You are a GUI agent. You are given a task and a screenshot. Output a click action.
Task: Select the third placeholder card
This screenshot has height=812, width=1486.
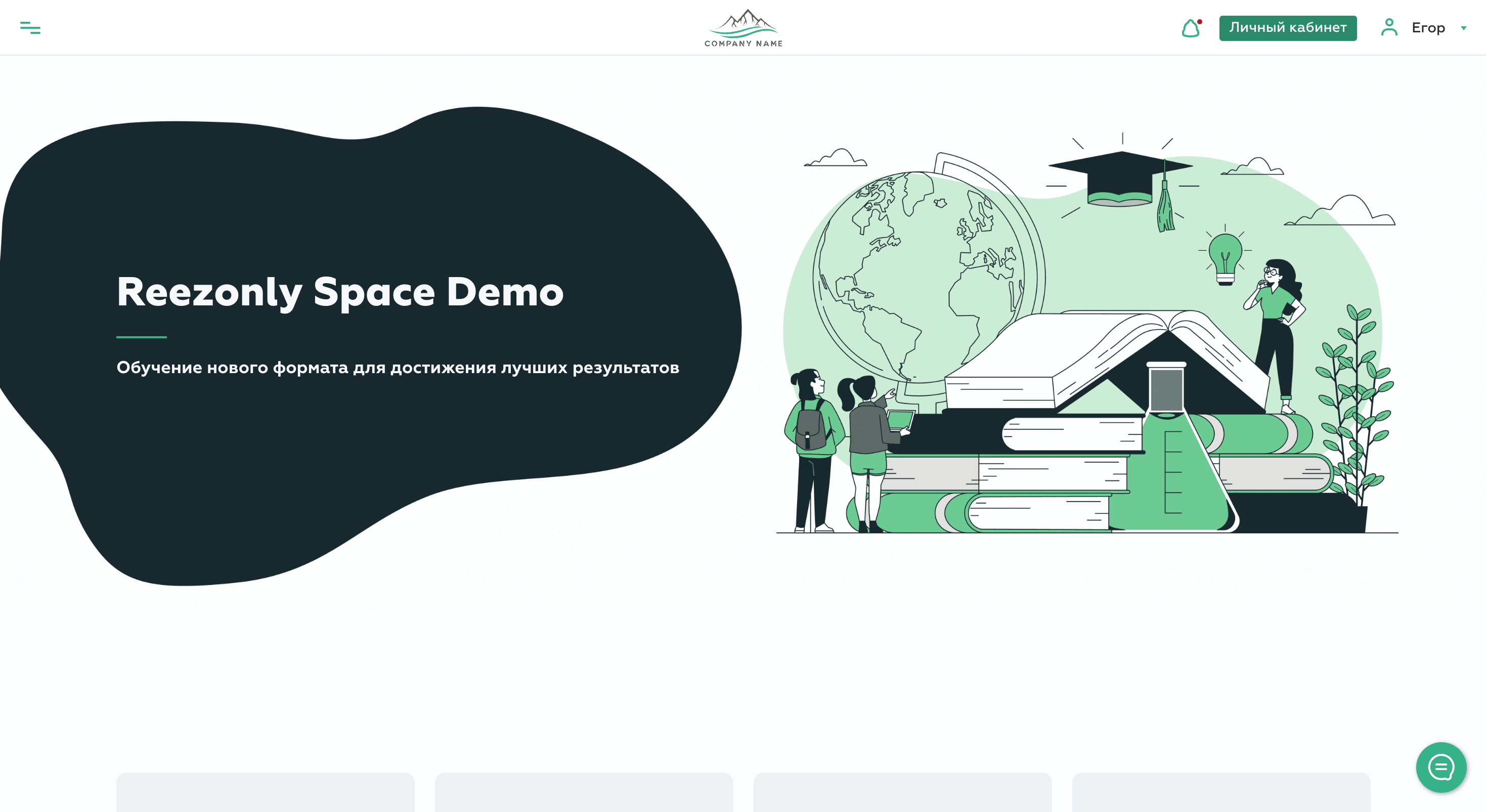coord(902,792)
